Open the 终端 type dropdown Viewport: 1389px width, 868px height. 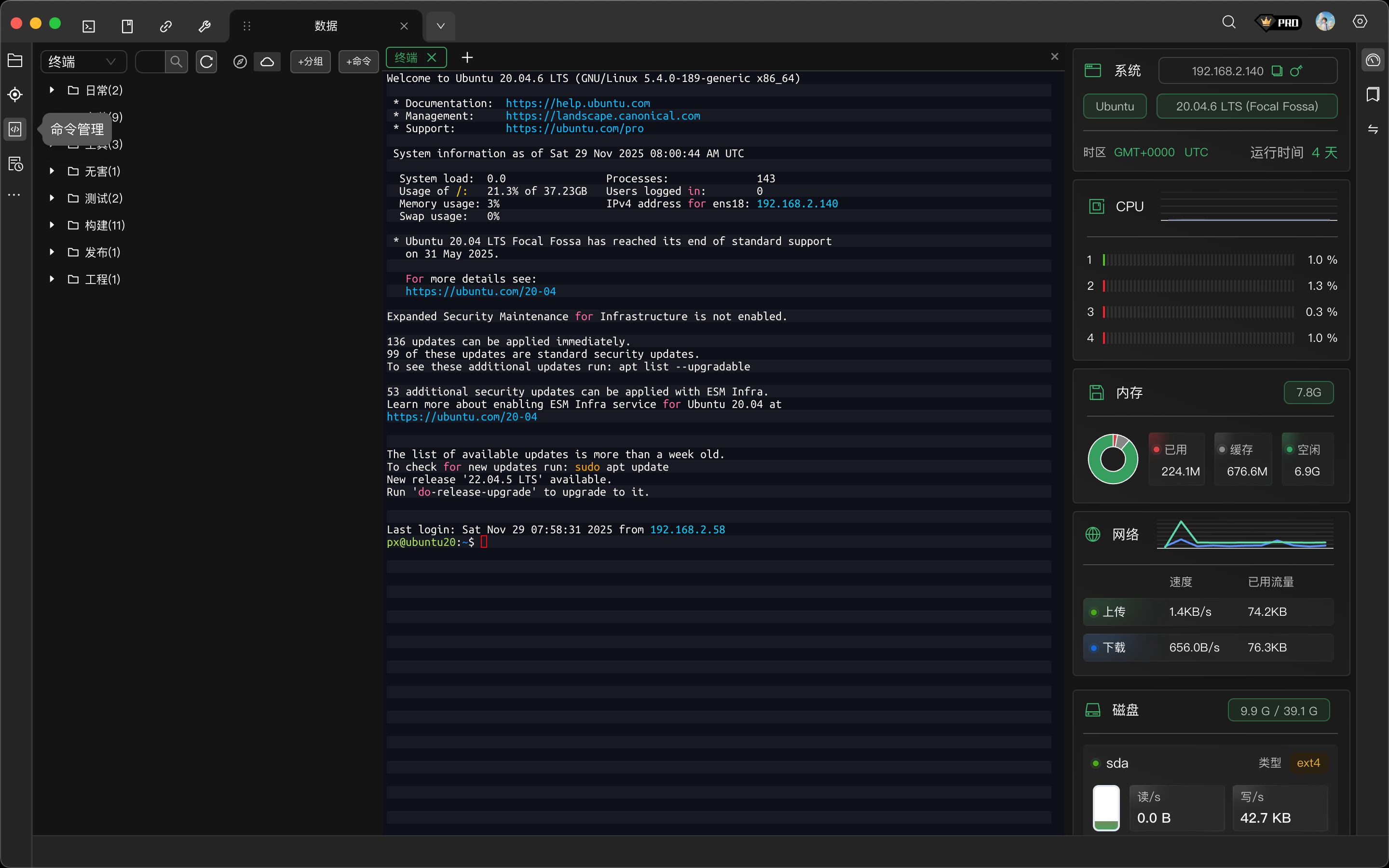83,61
